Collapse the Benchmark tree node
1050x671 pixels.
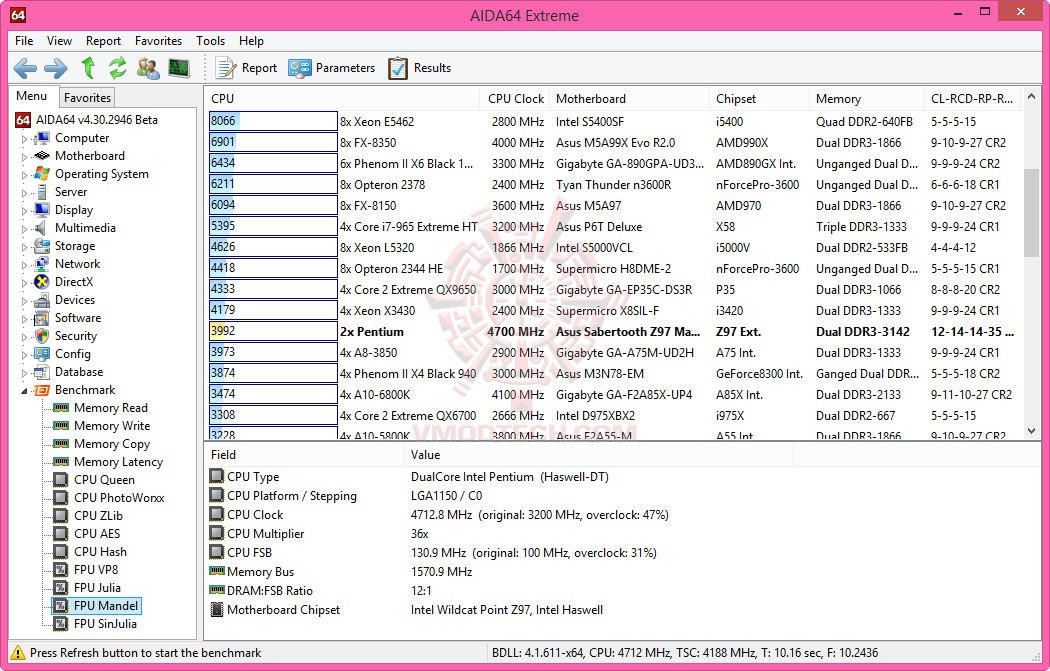25,390
